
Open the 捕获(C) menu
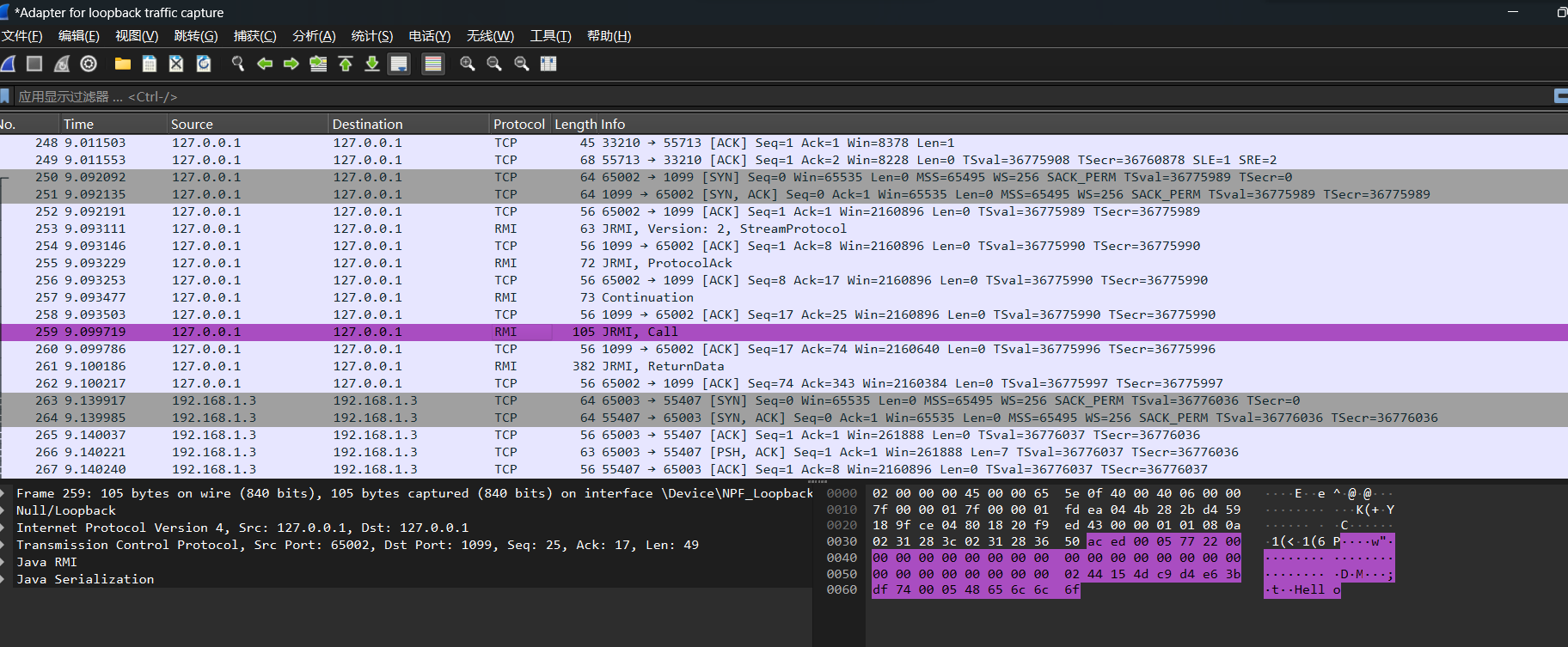click(255, 36)
